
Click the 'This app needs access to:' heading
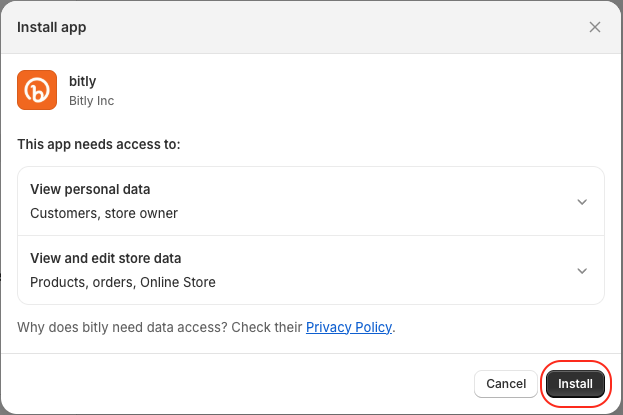coord(99,144)
